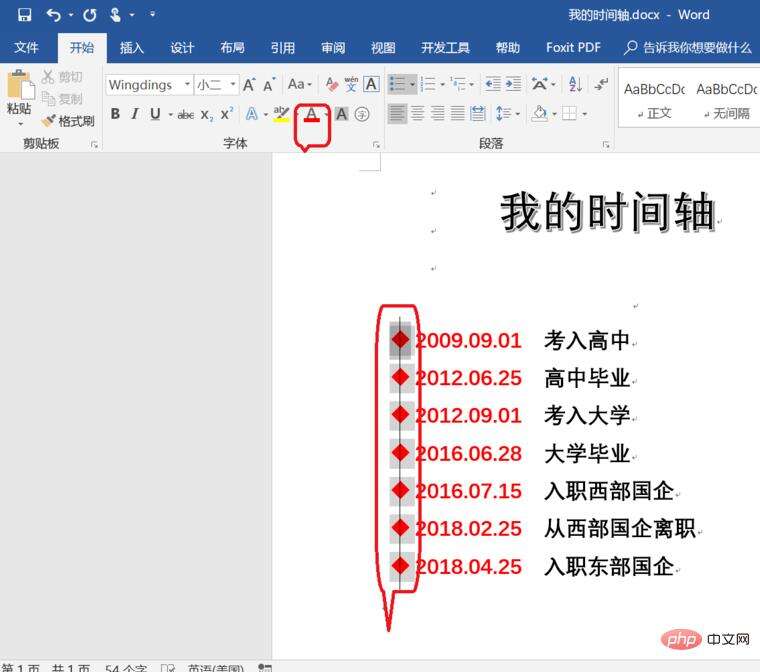Click the touch/mouse mode icon
Viewport: 760px width, 672px height.
(x=115, y=16)
